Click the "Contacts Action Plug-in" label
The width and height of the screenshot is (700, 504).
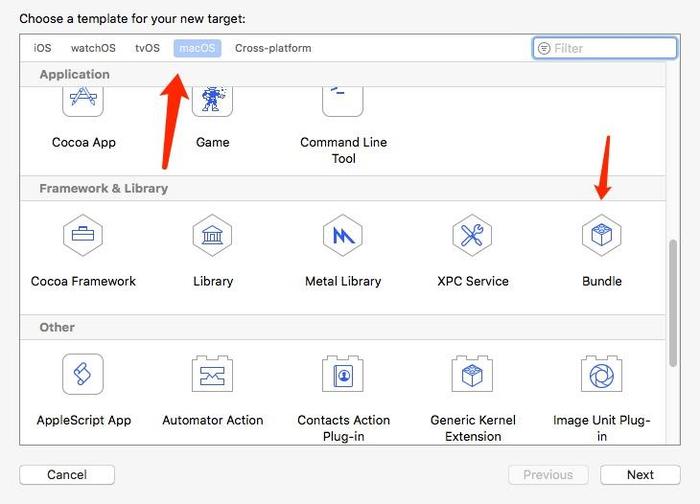coord(343,428)
